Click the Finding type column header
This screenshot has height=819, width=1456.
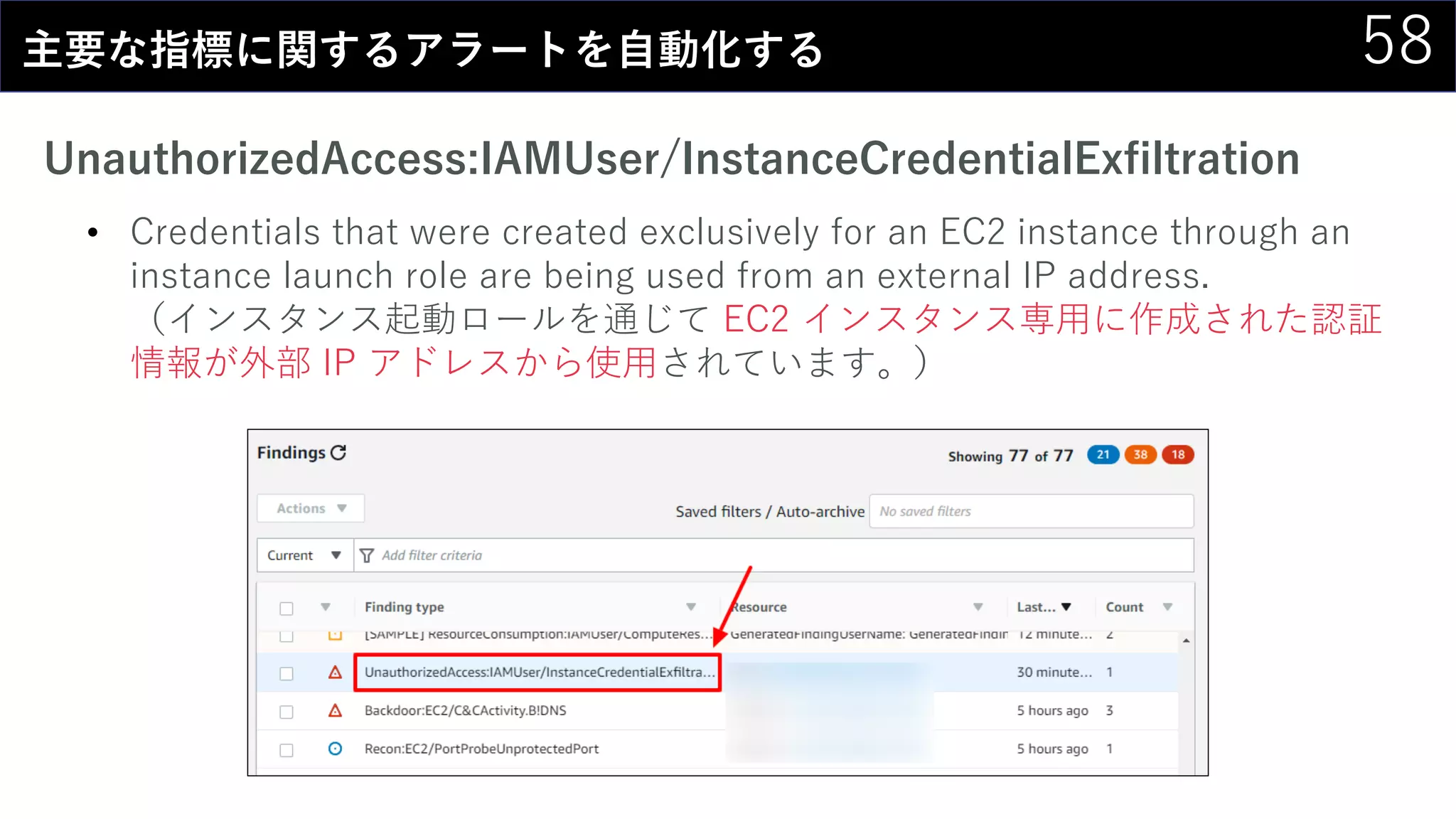[405, 607]
